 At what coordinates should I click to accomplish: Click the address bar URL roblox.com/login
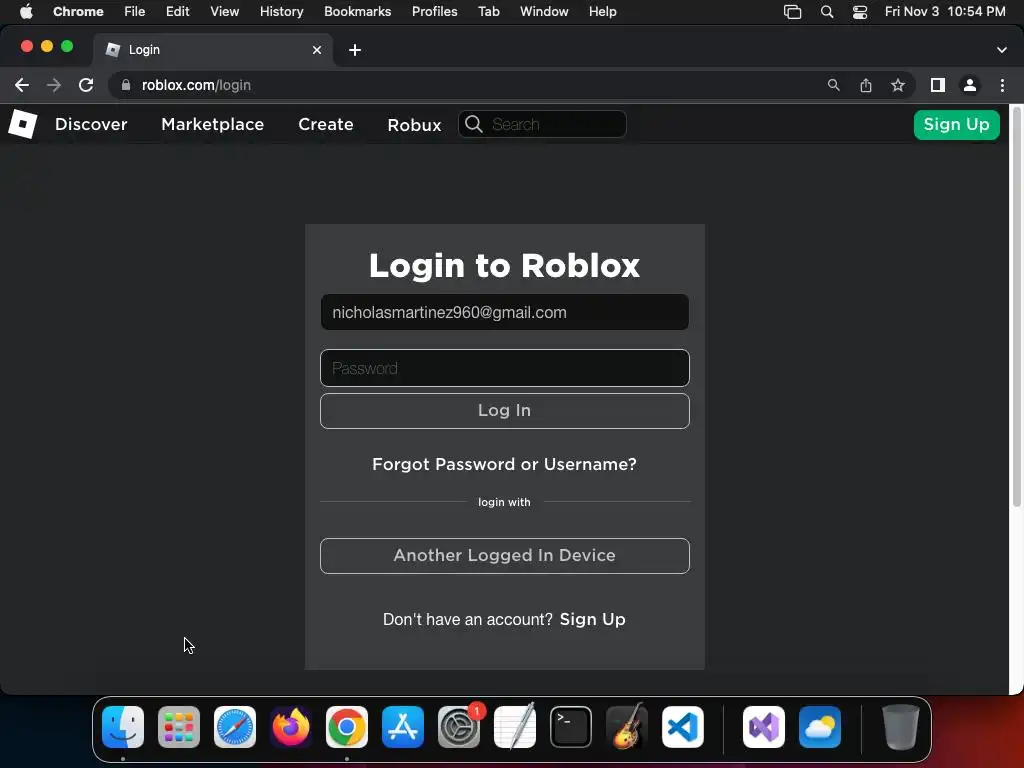pyautogui.click(x=196, y=85)
